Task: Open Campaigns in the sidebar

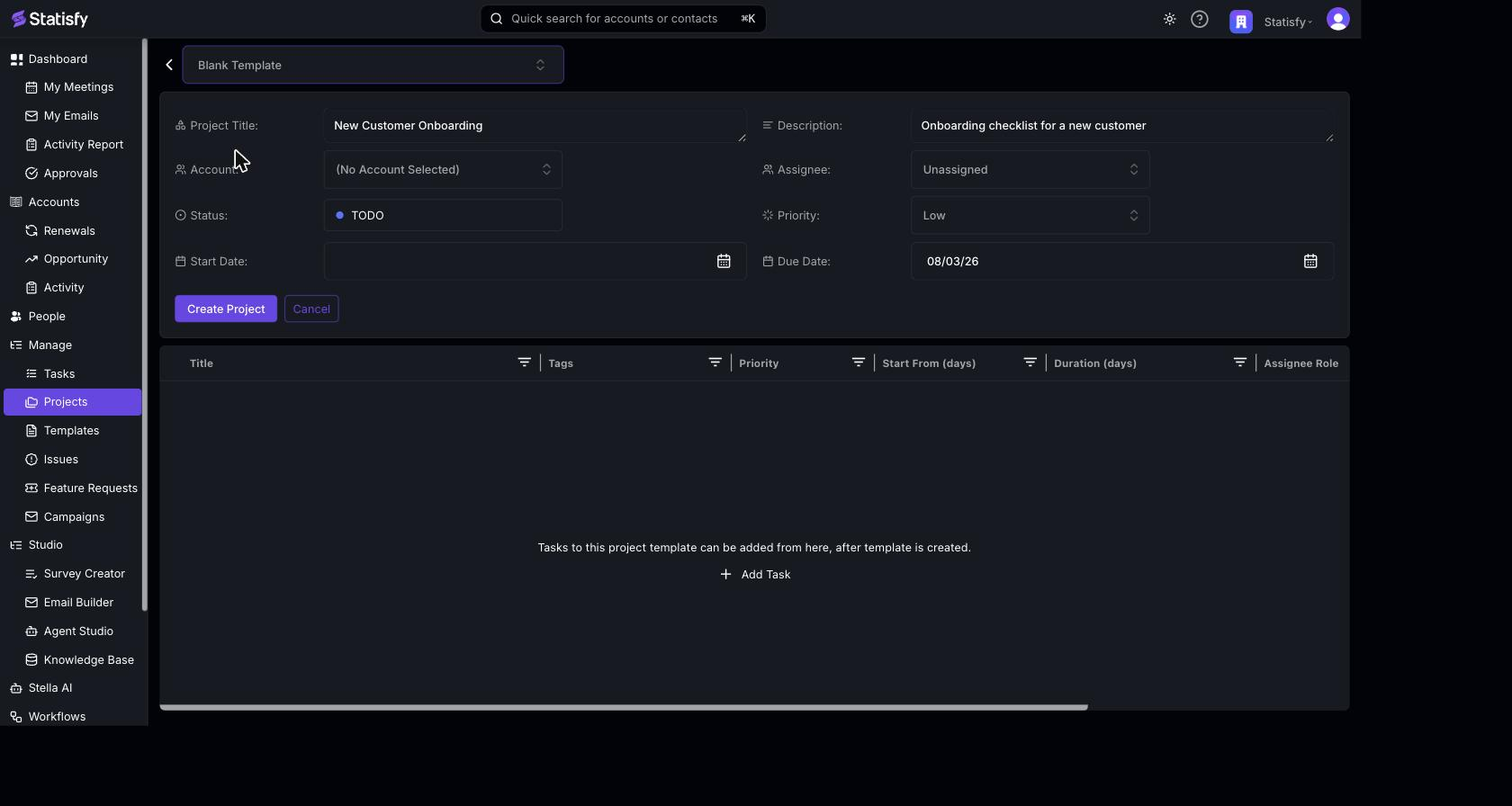Action: coord(72,517)
